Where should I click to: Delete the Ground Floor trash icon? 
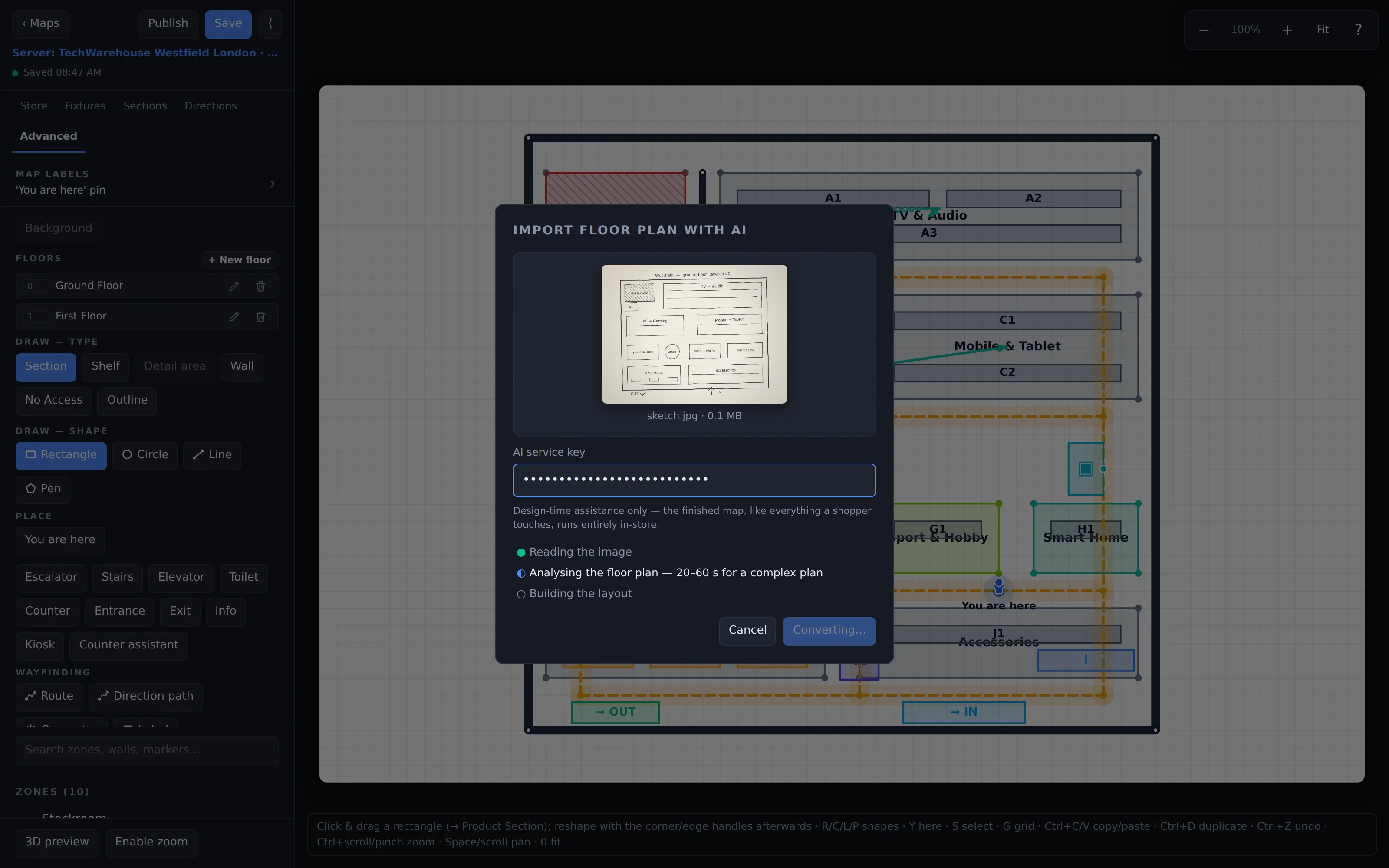tap(260, 286)
